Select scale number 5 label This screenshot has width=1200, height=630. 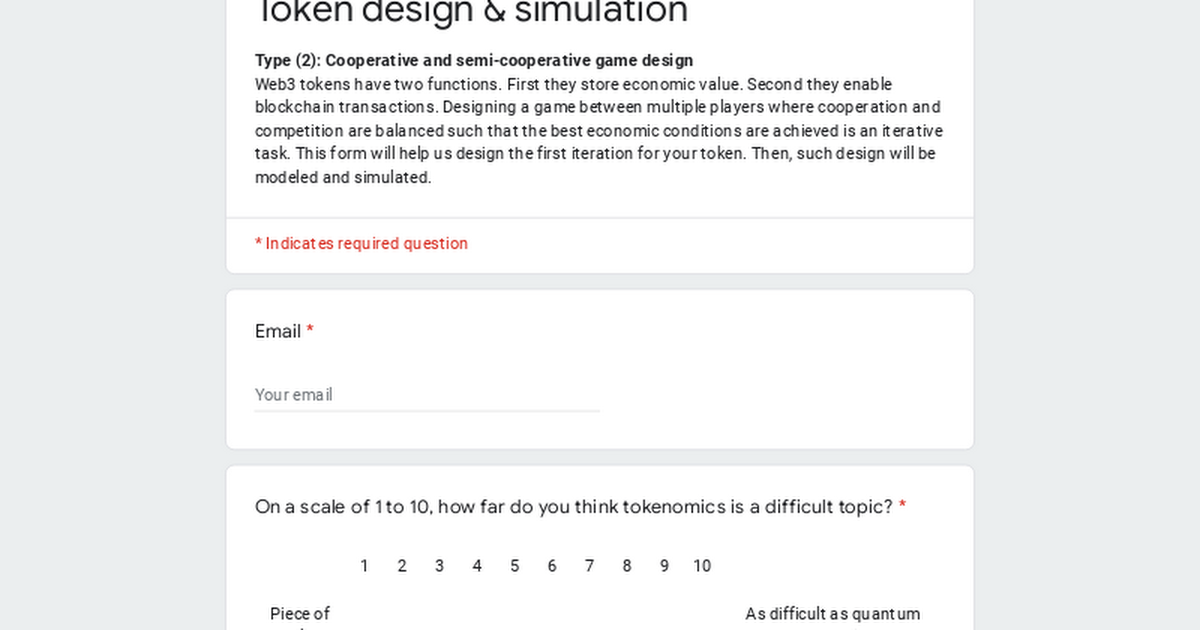pos(514,566)
